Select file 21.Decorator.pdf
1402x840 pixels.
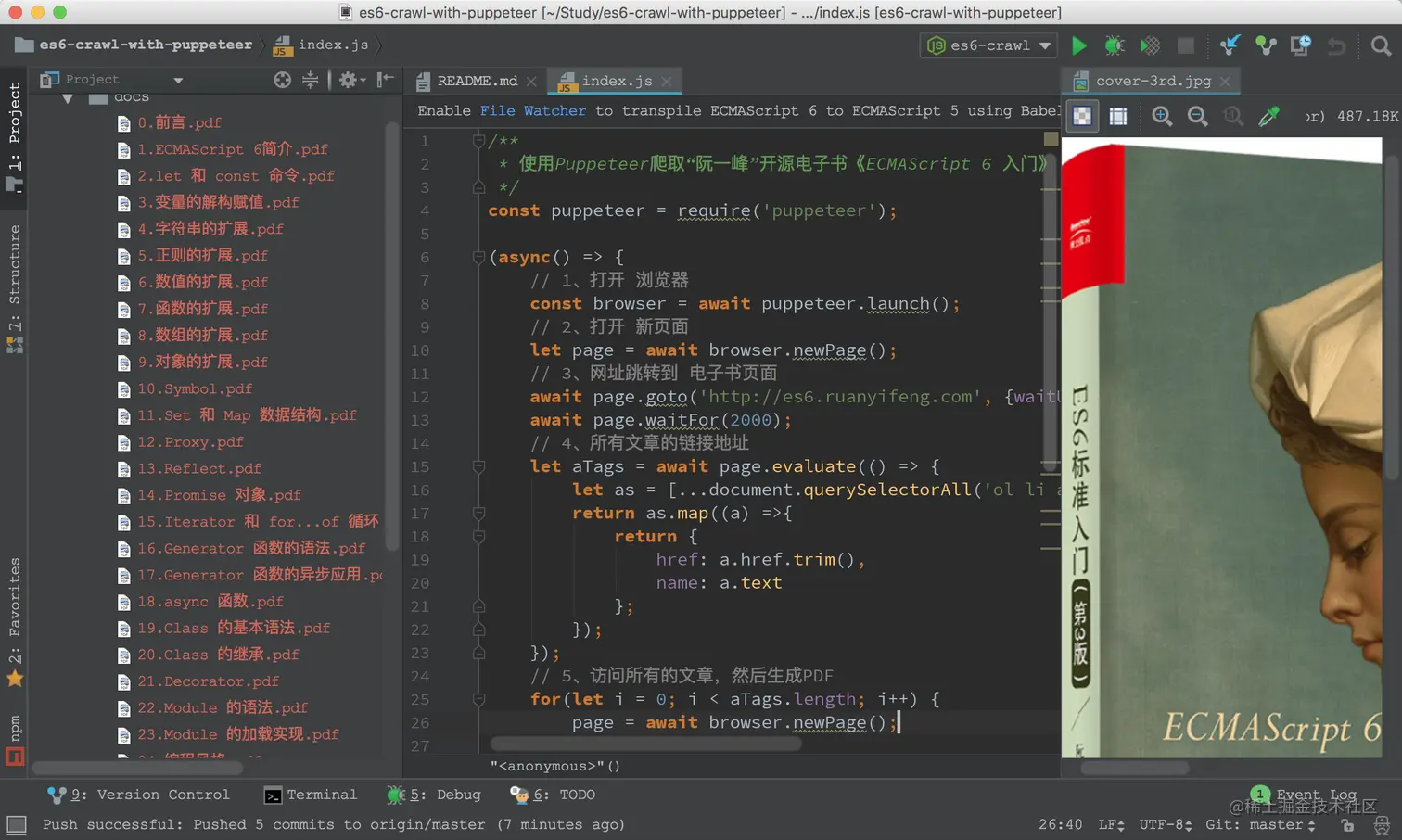pos(198,681)
